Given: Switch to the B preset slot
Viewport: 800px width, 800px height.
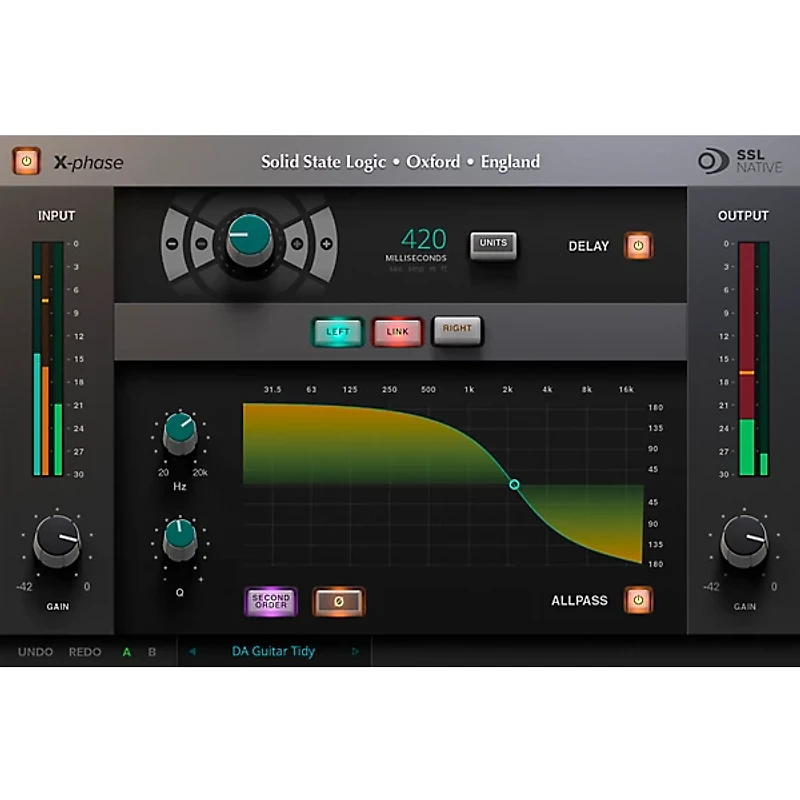Looking at the screenshot, I should coord(152,652).
